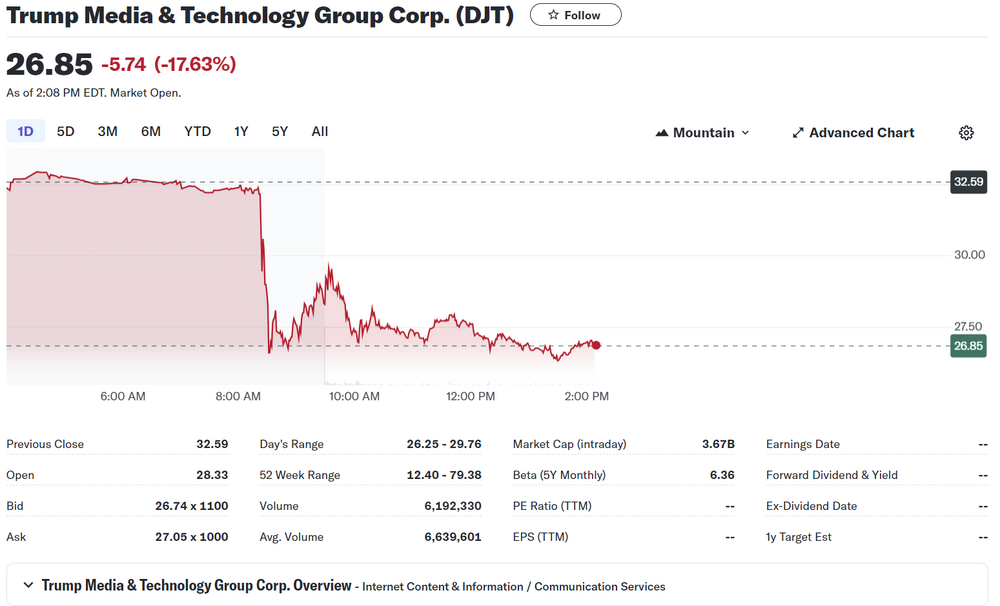Switch chart to 6M range
The width and height of the screenshot is (1000, 606).
click(x=151, y=132)
